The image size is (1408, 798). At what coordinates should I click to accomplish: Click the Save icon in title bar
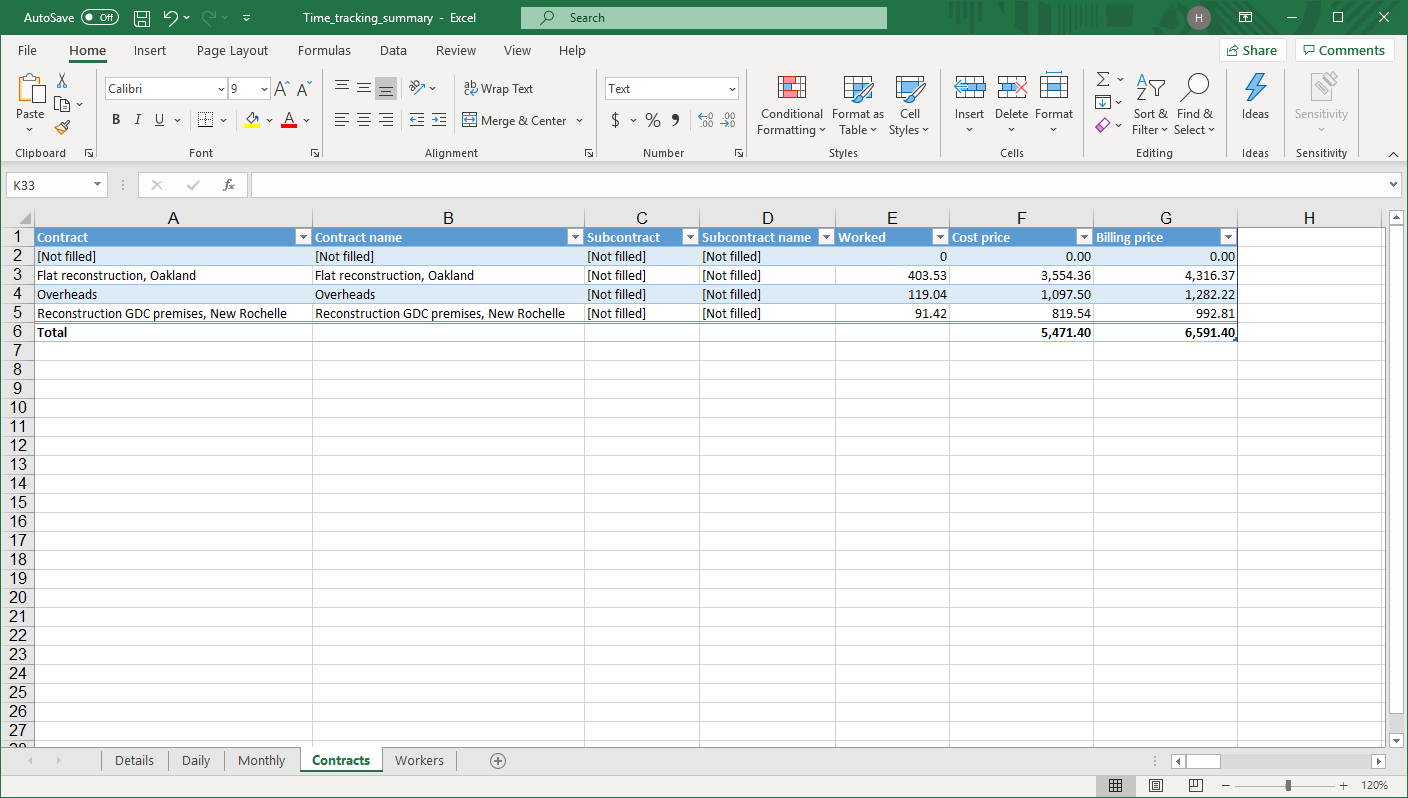[142, 18]
